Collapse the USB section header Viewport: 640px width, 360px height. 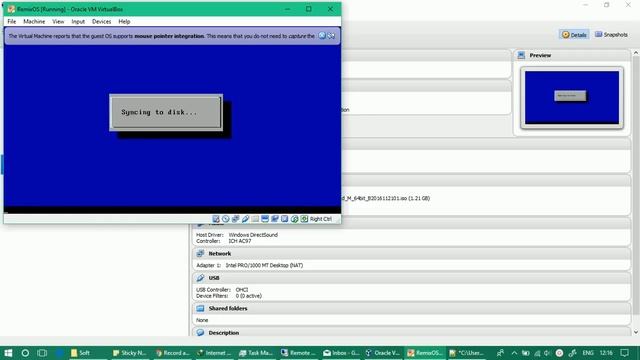coord(411,278)
